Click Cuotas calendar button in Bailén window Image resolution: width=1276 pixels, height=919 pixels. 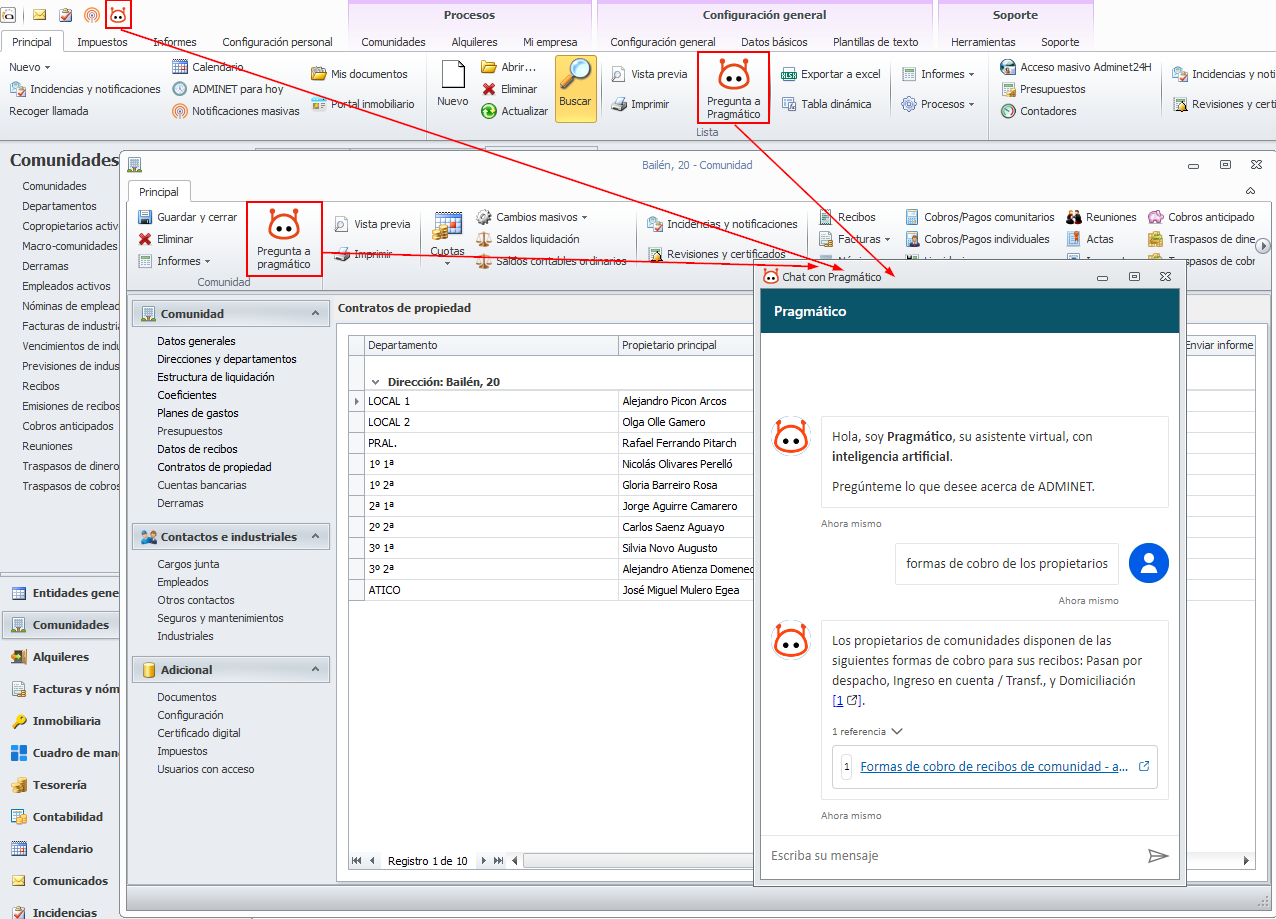tap(447, 237)
